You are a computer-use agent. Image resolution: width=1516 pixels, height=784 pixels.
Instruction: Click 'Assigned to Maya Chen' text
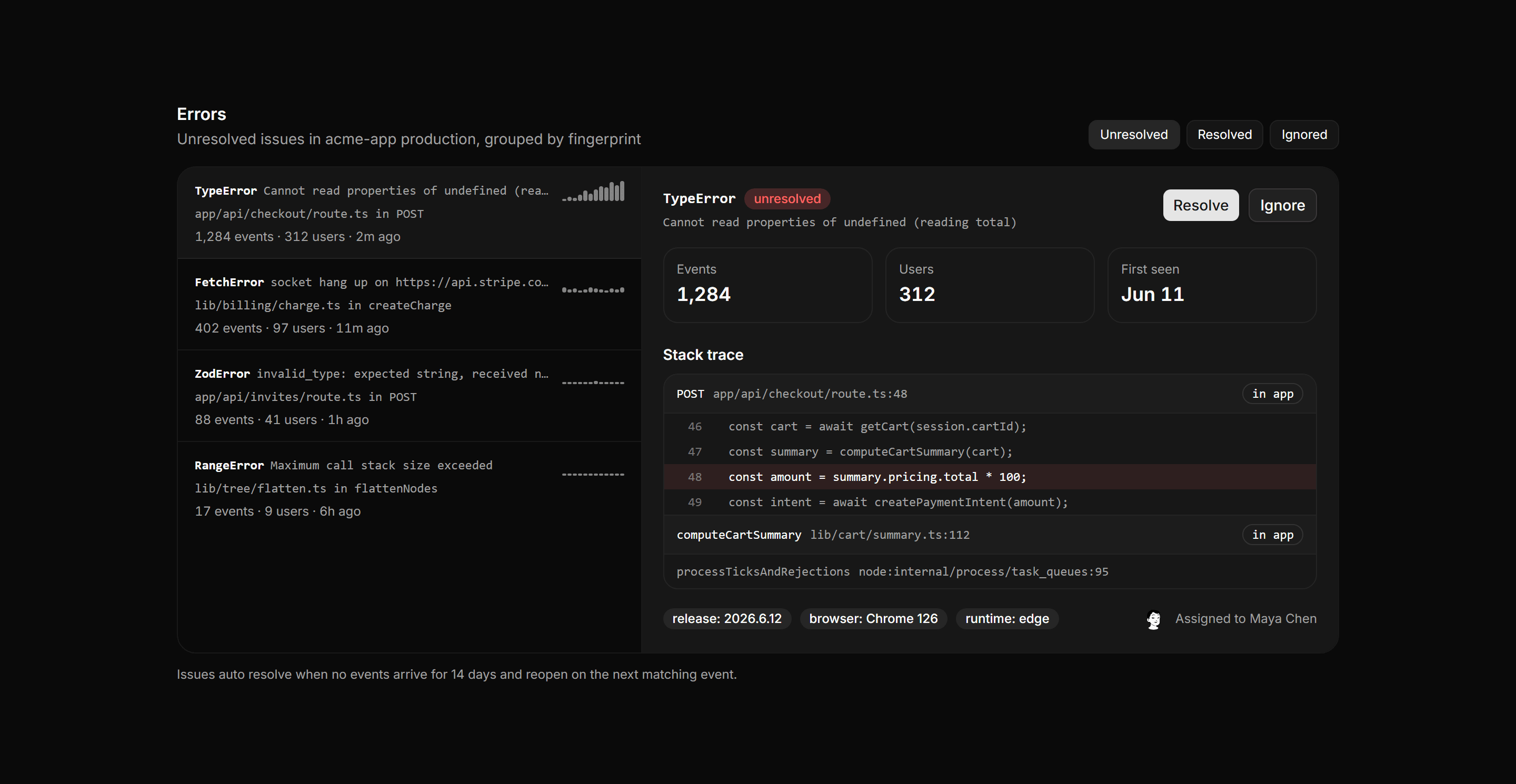[x=1245, y=619]
